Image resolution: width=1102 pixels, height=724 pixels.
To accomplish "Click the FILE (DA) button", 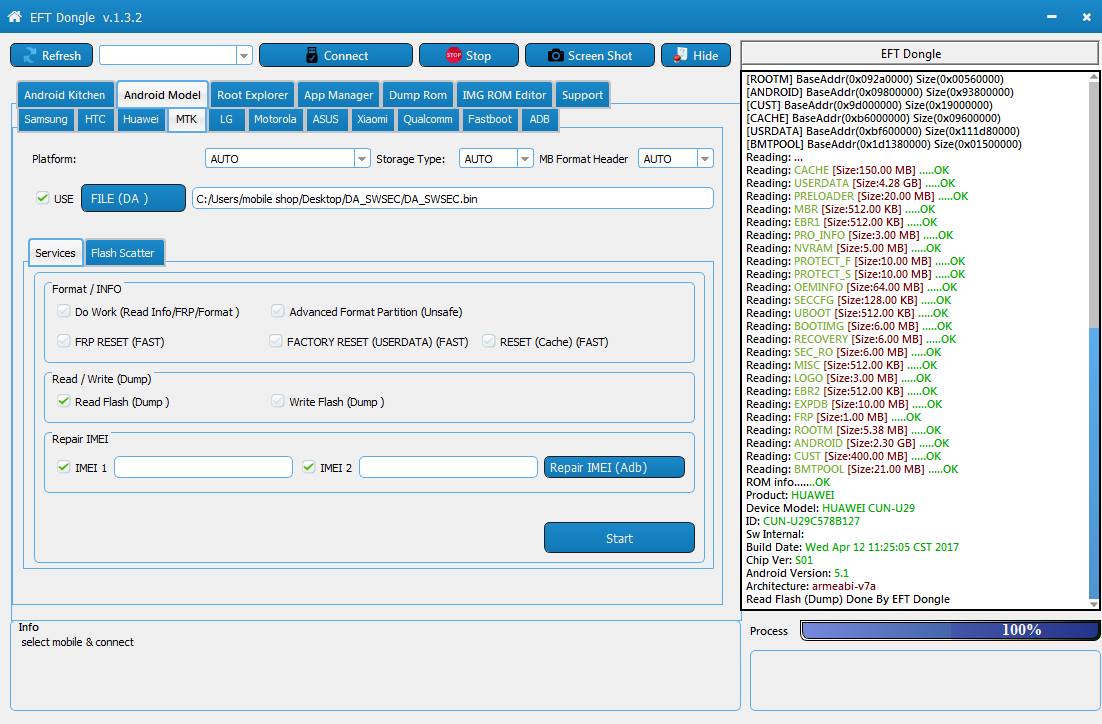I will pyautogui.click(x=134, y=198).
